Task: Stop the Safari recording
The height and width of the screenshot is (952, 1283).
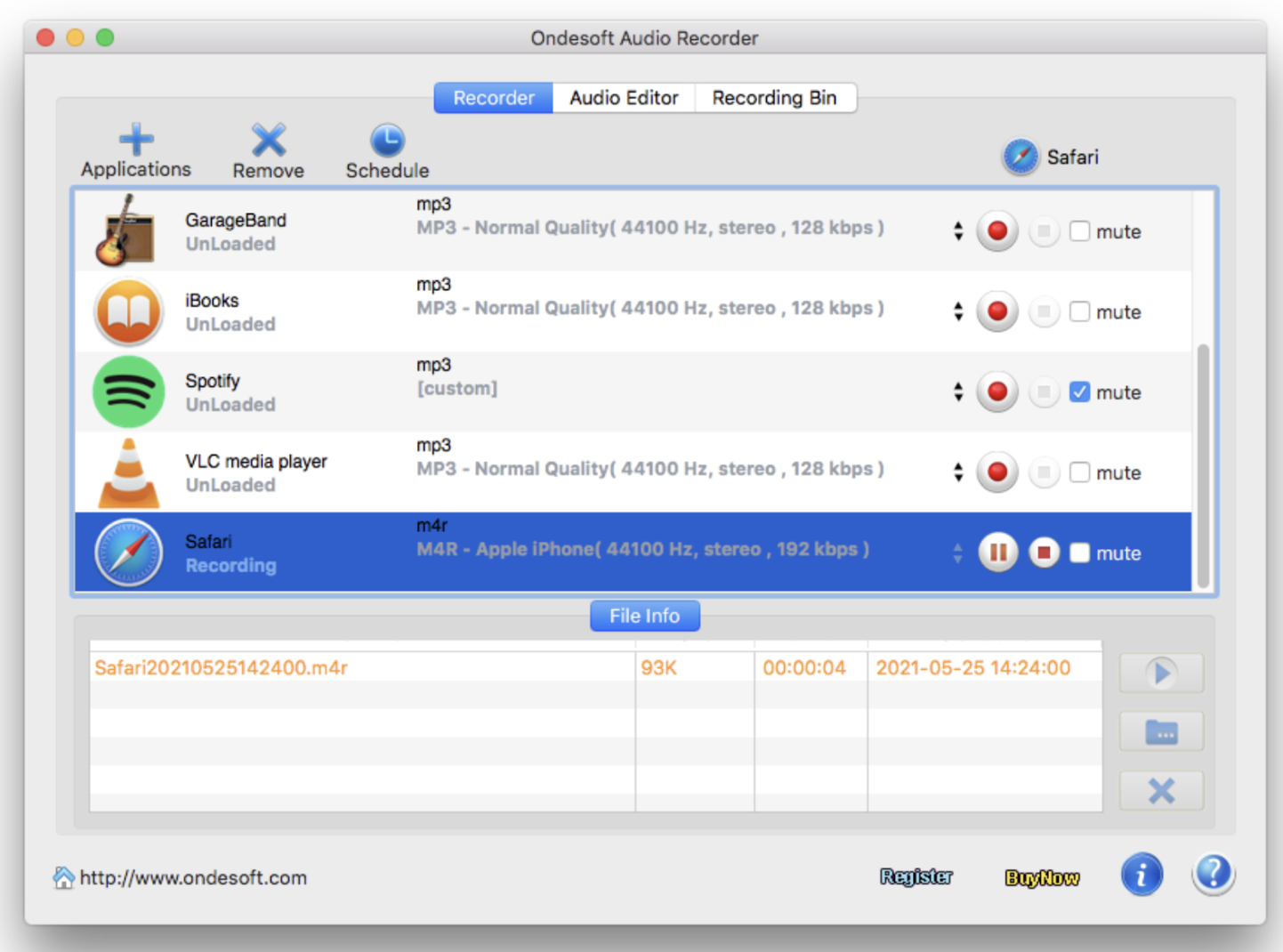Action: coord(1044,553)
